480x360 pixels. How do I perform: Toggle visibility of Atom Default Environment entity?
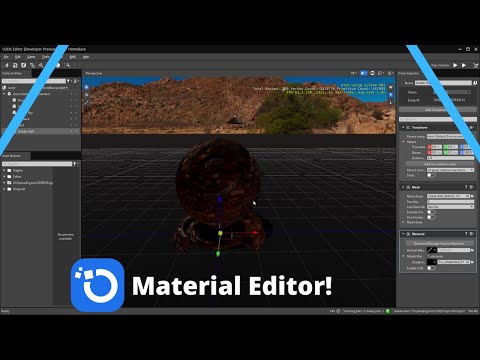click(x=71, y=94)
